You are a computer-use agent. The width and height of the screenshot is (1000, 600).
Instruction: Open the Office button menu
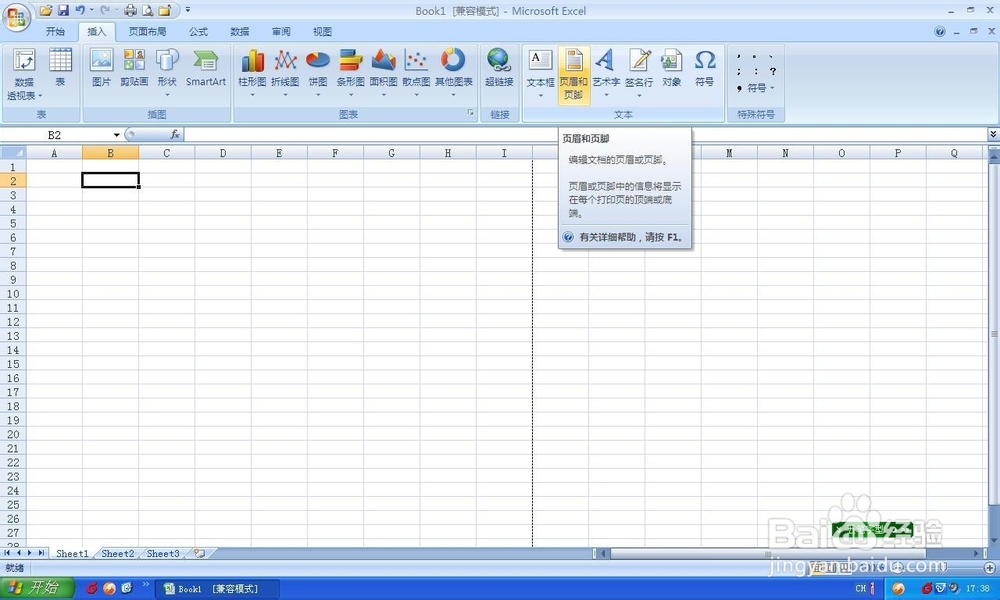click(x=16, y=16)
